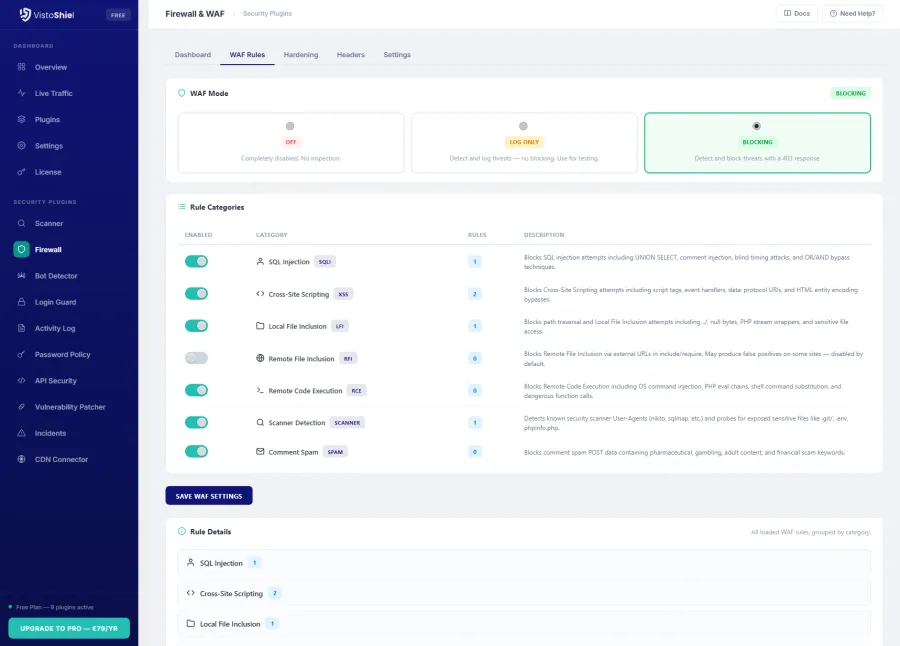Open the Headers tab
This screenshot has height=646, width=900.
coord(351,55)
